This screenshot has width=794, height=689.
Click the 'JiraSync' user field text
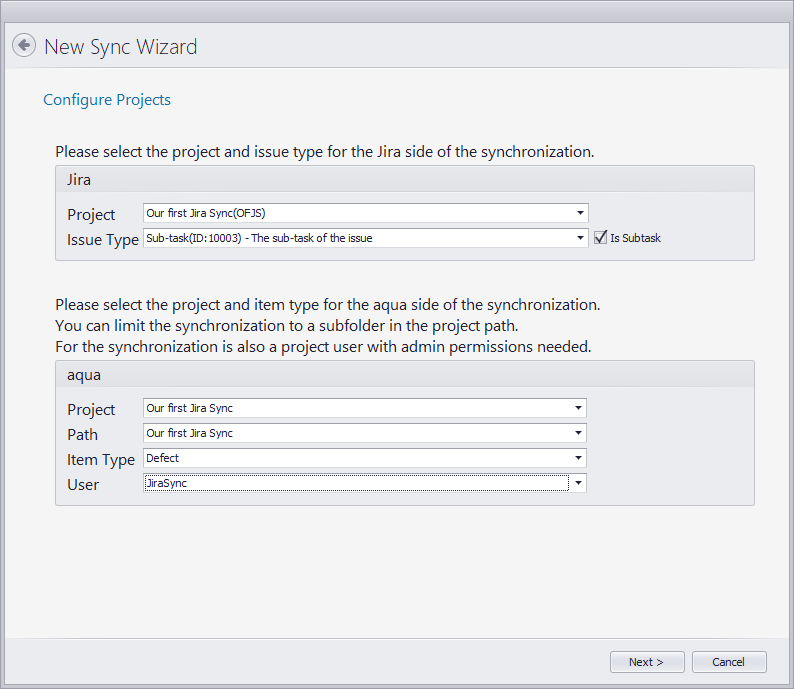click(x=167, y=483)
